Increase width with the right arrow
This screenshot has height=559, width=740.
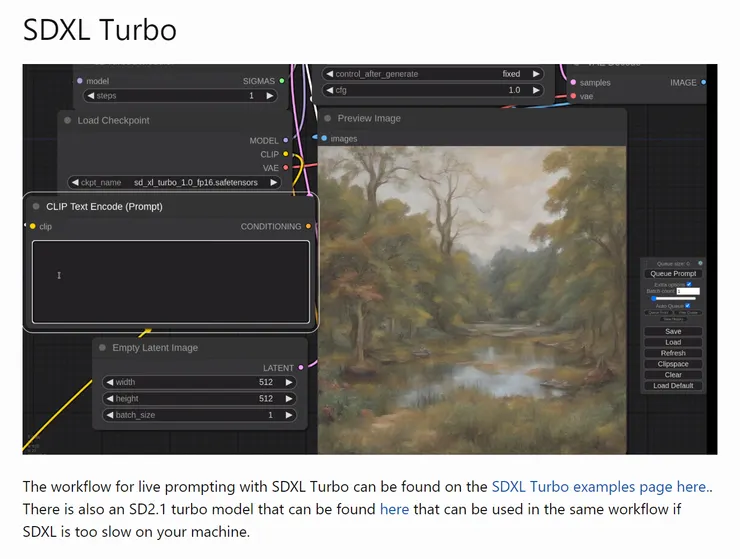289,382
